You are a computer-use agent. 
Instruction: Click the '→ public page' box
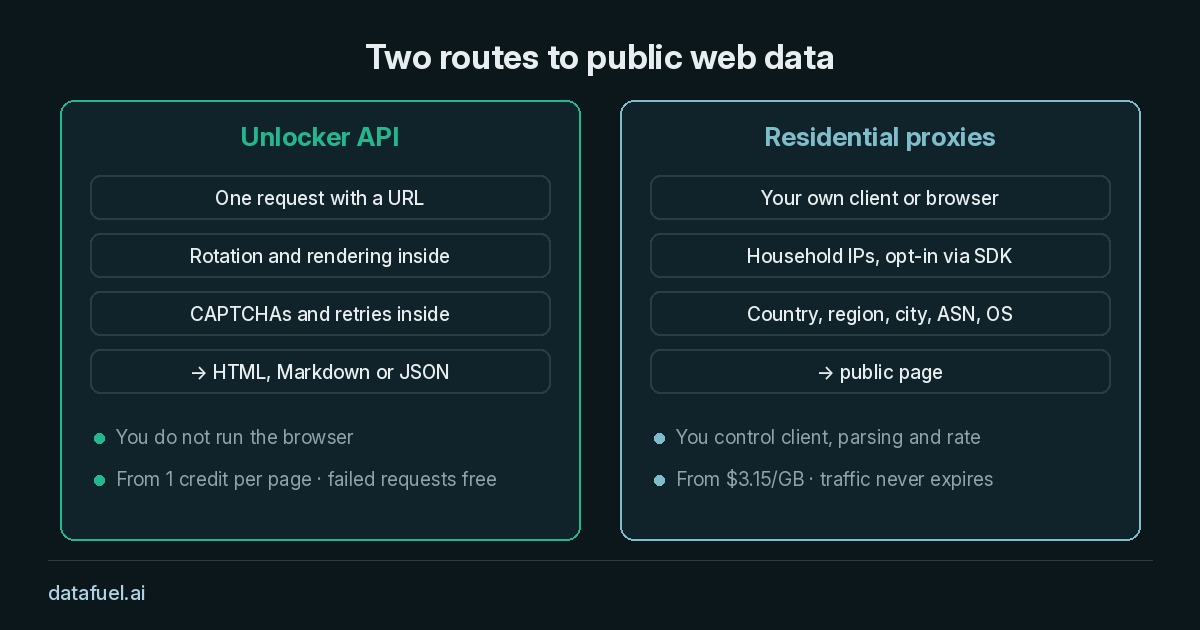pyautogui.click(x=880, y=372)
